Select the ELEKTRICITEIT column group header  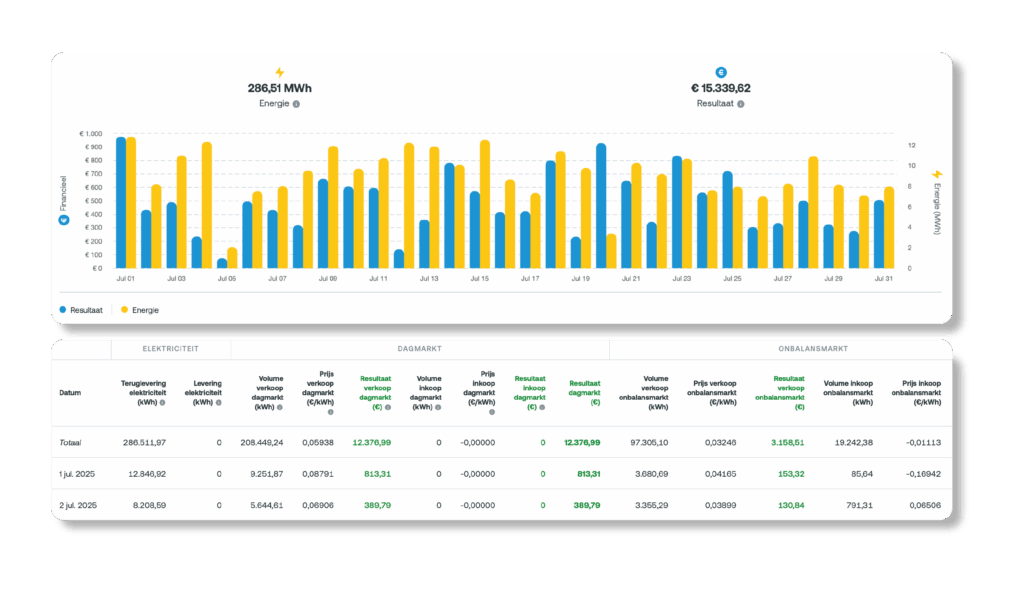click(x=171, y=349)
